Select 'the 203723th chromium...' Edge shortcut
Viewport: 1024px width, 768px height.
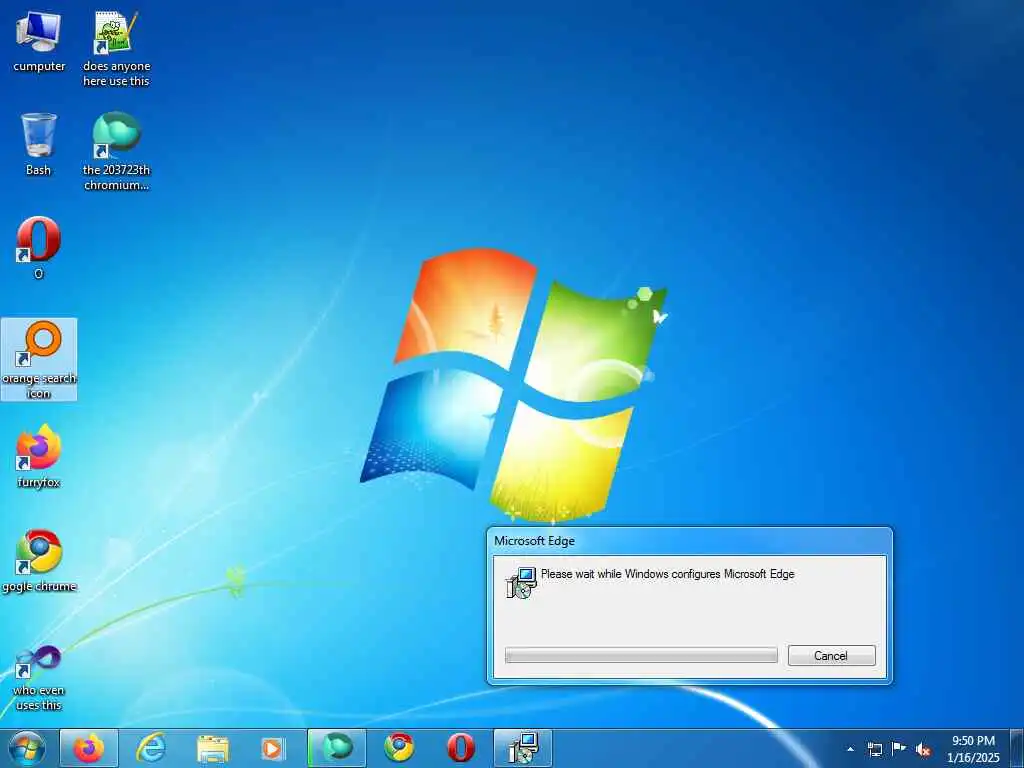coord(116,152)
